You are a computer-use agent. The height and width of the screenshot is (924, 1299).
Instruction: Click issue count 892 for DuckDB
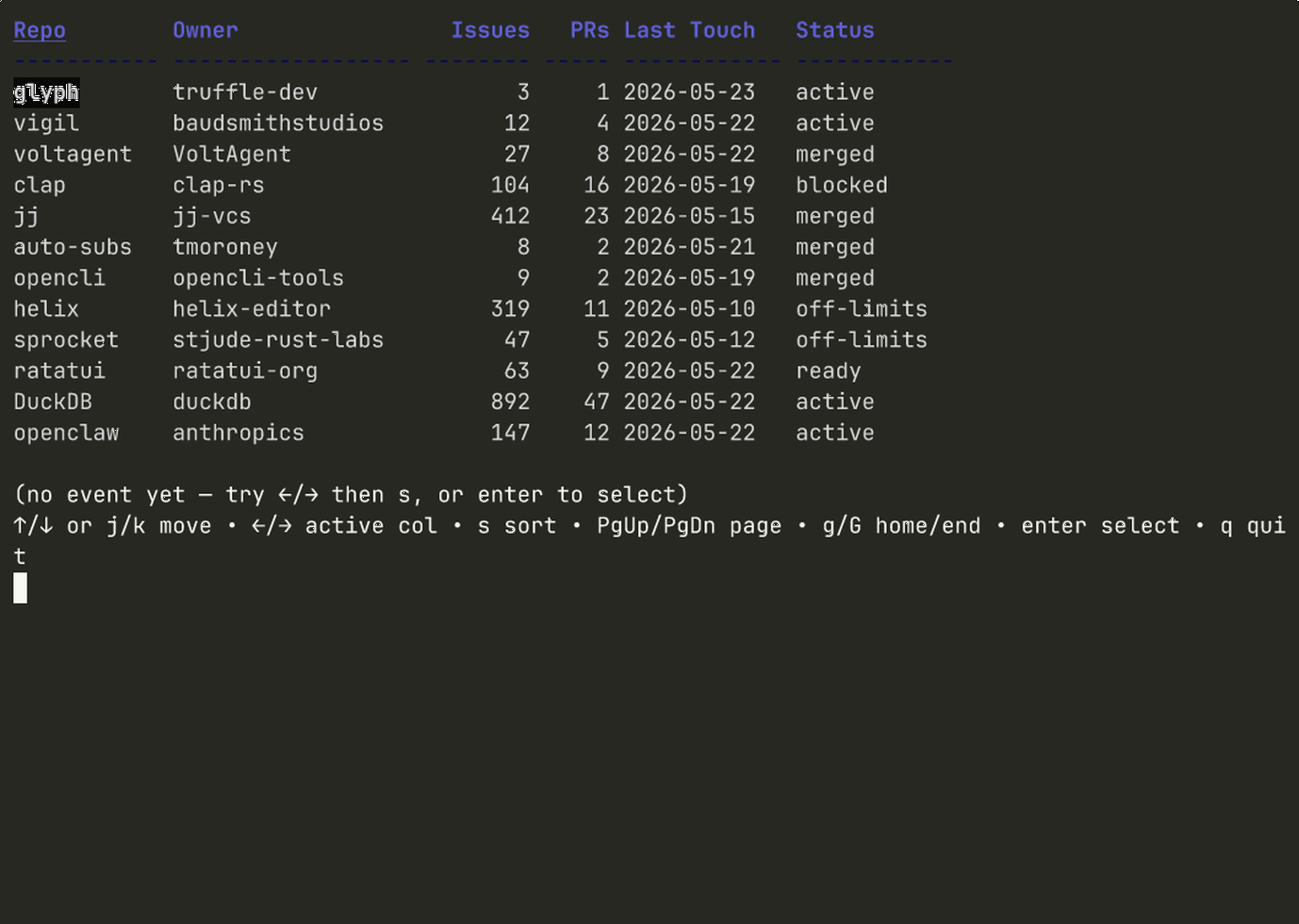coord(510,402)
